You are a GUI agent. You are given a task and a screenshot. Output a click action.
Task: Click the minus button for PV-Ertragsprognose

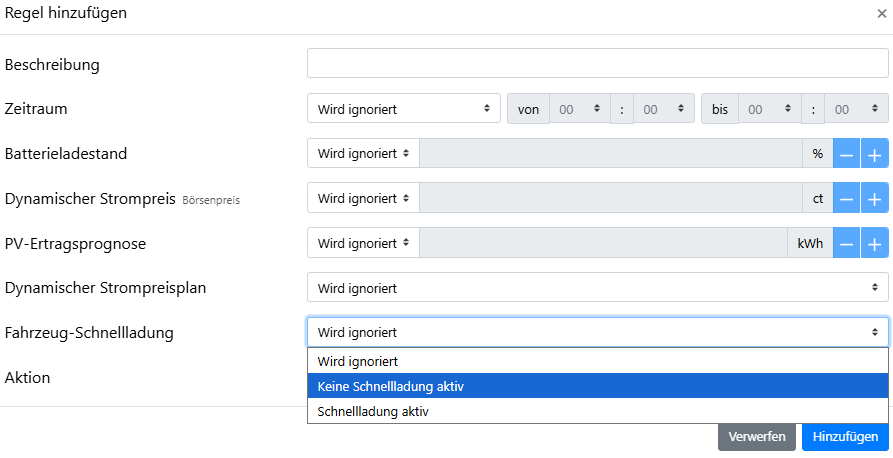tap(846, 243)
